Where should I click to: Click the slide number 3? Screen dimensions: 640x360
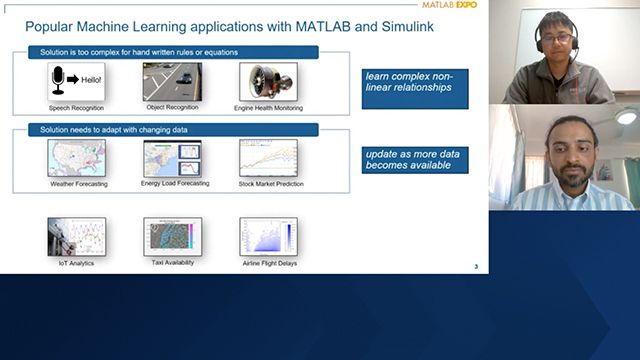(x=476, y=267)
